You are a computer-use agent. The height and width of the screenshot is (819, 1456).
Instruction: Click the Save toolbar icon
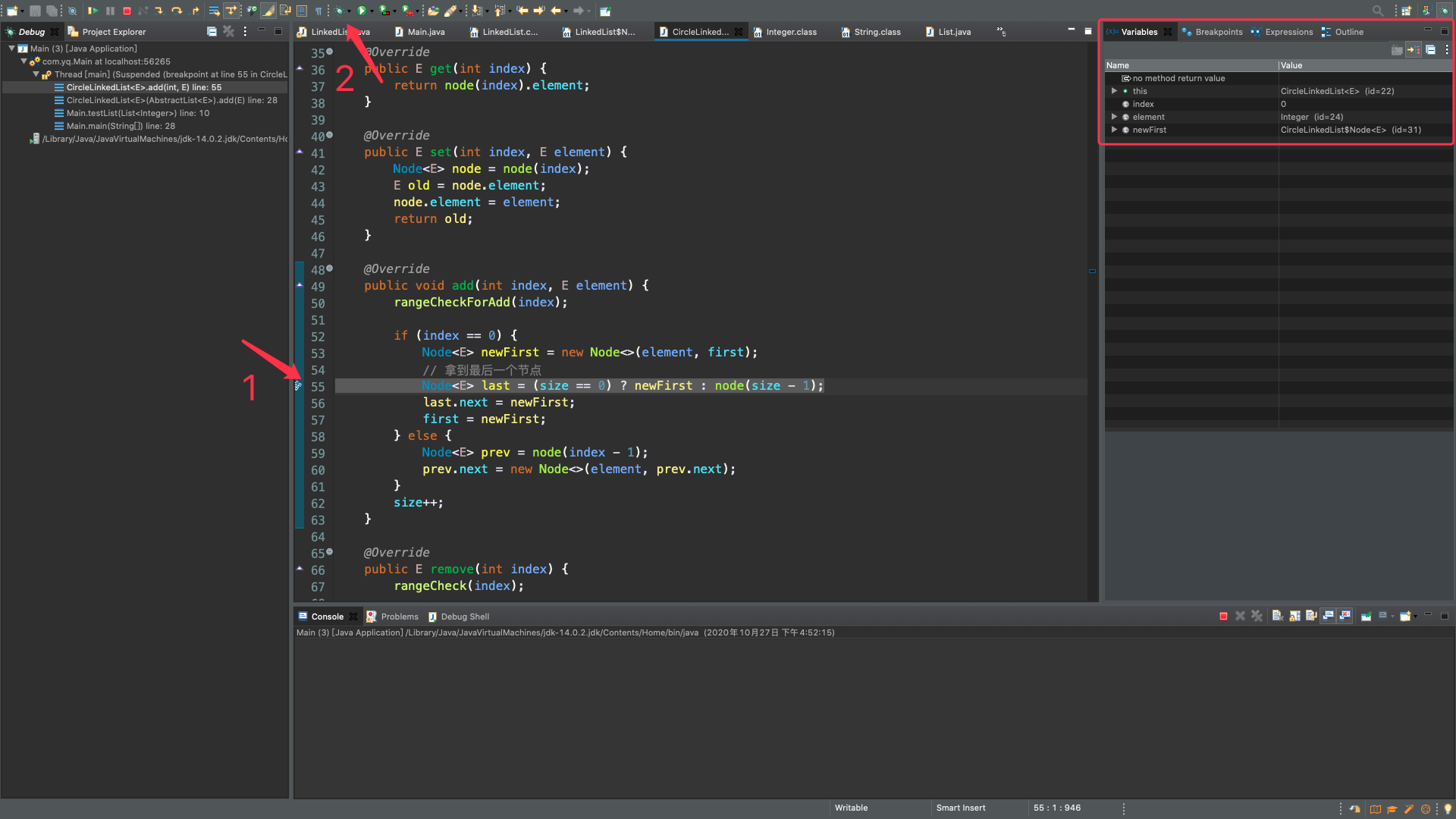(x=35, y=11)
